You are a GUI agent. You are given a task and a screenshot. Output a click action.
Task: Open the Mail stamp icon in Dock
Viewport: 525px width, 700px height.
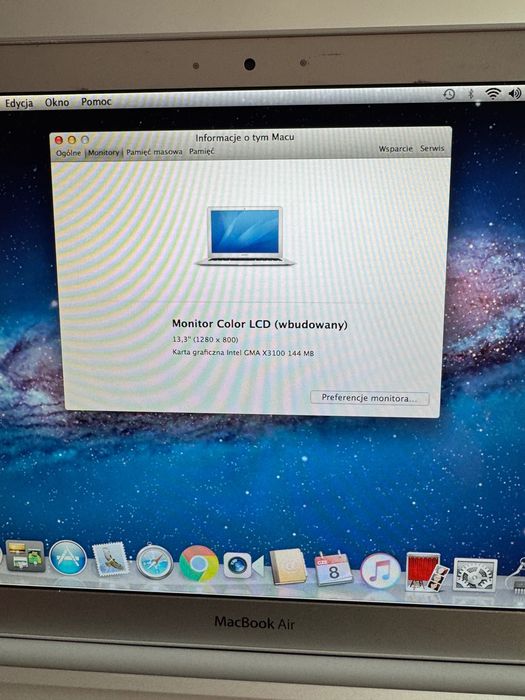pos(110,559)
